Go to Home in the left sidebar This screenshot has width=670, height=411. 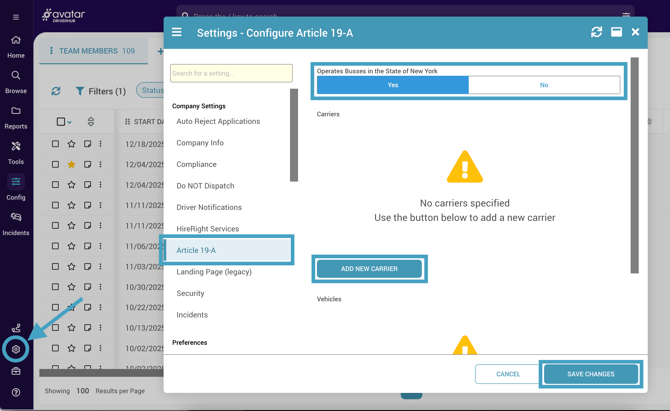pyautogui.click(x=16, y=46)
